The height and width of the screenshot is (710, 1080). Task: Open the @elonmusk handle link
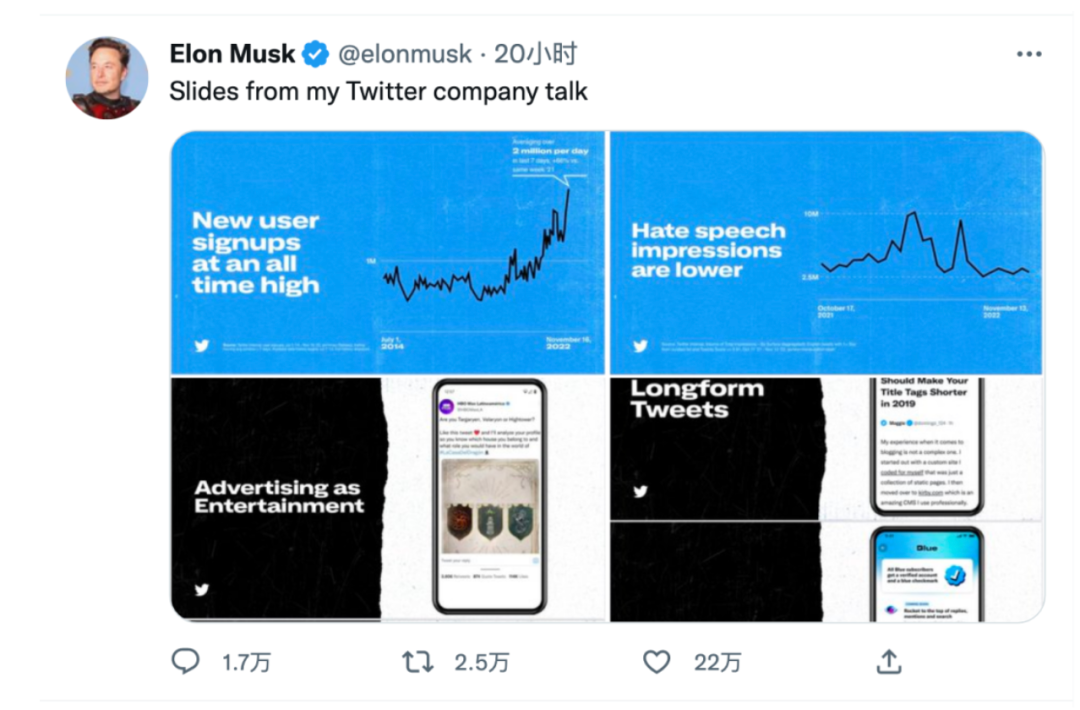tap(405, 54)
